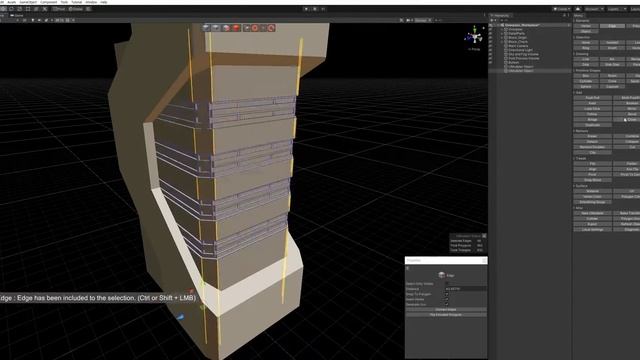The width and height of the screenshot is (640, 360).
Task: Click the Edge element mode button
Action: (x=612, y=26)
